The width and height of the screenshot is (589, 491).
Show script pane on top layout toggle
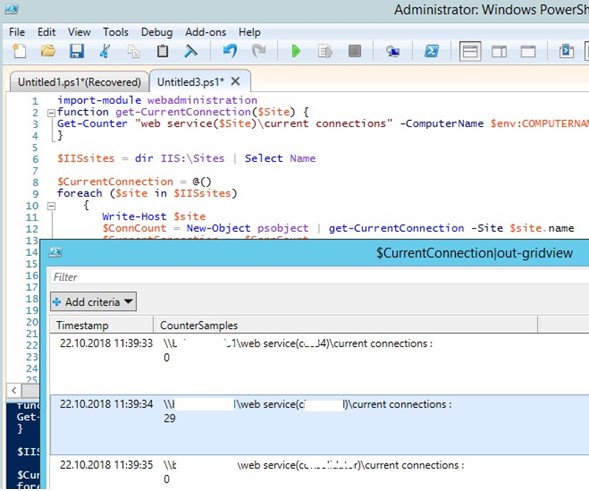pos(470,51)
